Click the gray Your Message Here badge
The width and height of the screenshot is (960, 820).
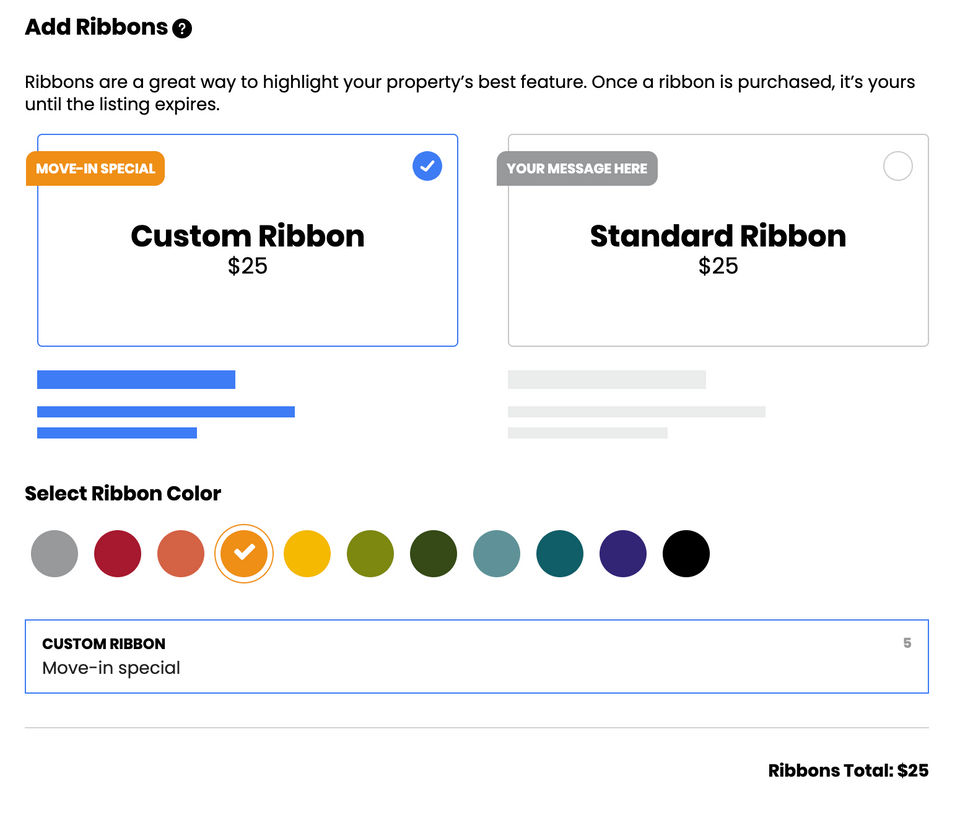coord(577,169)
